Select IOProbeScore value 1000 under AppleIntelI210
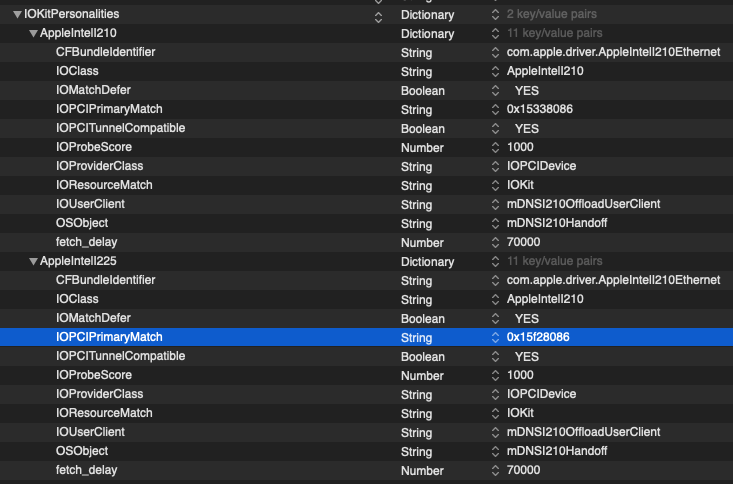 [520, 147]
